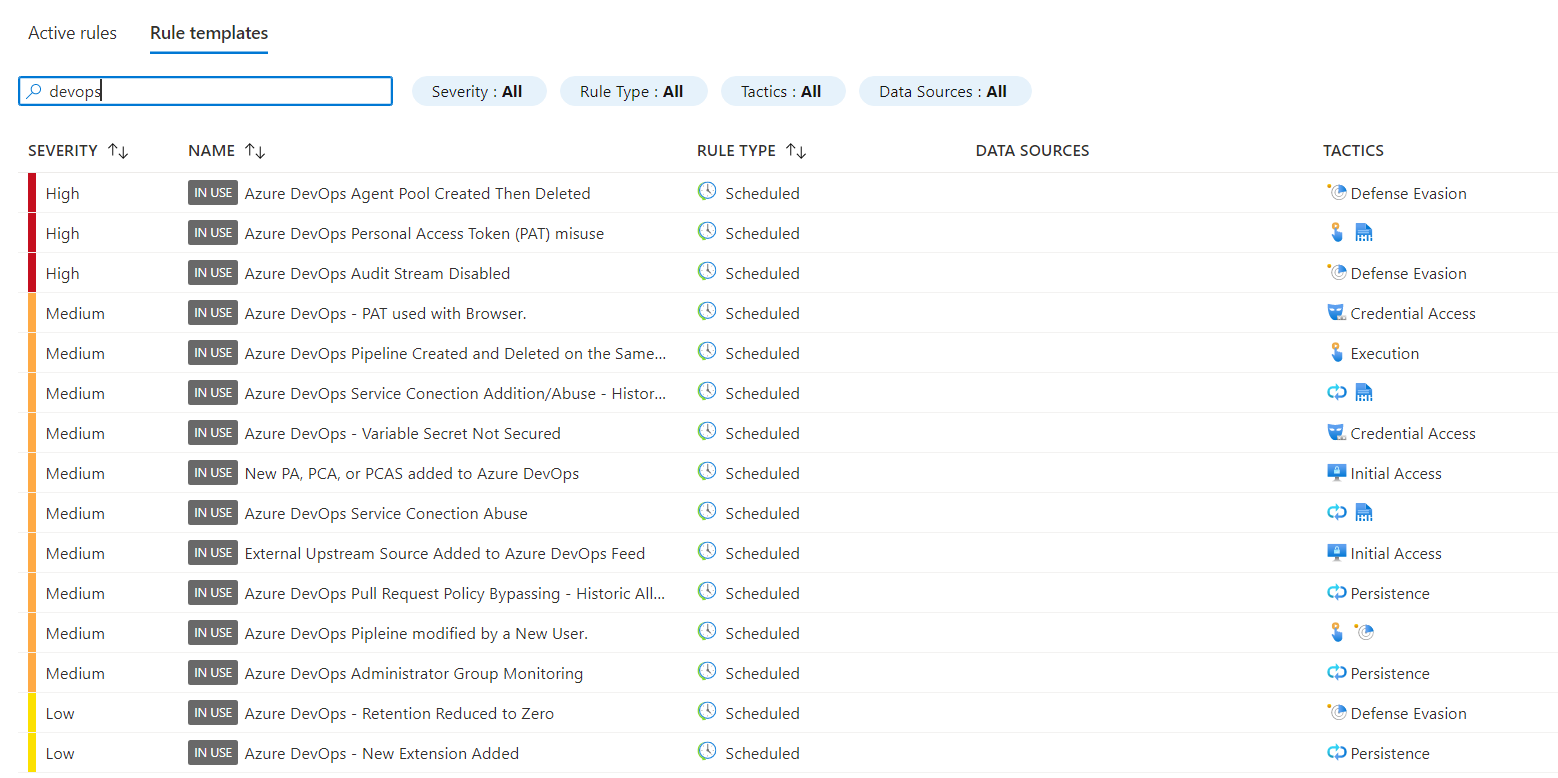Select Azure DevOps Service Conection Abuse rule
The image size is (1558, 778).
pyautogui.click(x=386, y=513)
